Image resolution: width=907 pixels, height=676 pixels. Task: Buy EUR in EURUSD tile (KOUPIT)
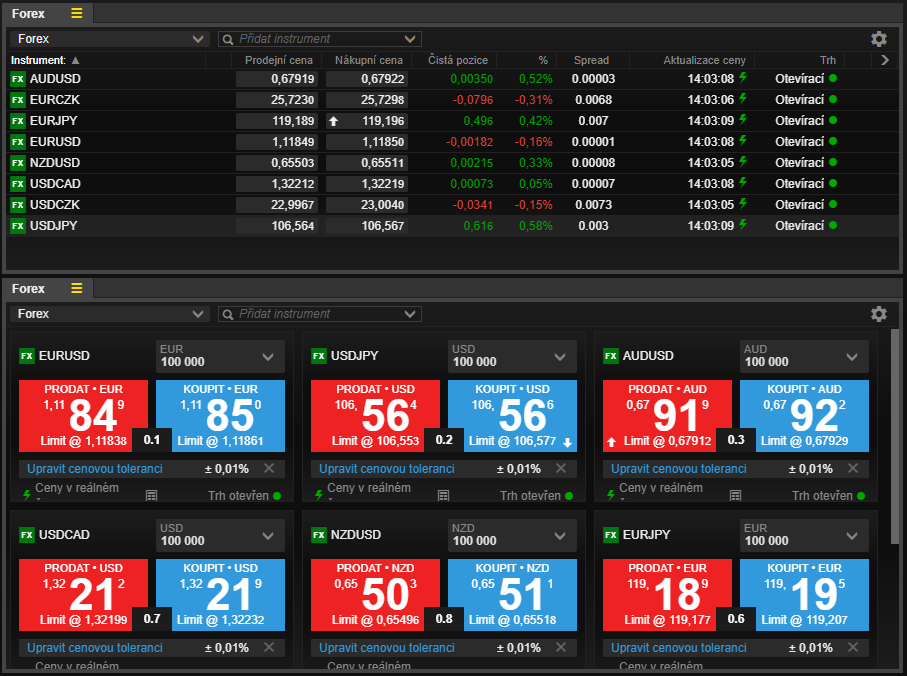tap(220, 416)
